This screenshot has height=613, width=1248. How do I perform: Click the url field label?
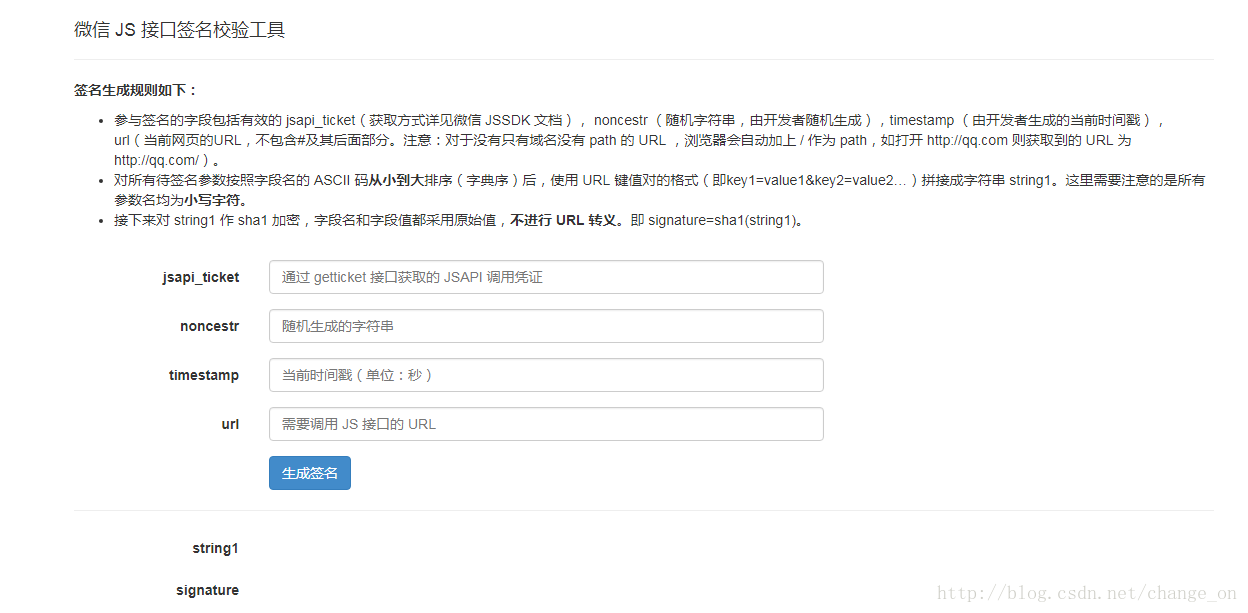(x=230, y=424)
